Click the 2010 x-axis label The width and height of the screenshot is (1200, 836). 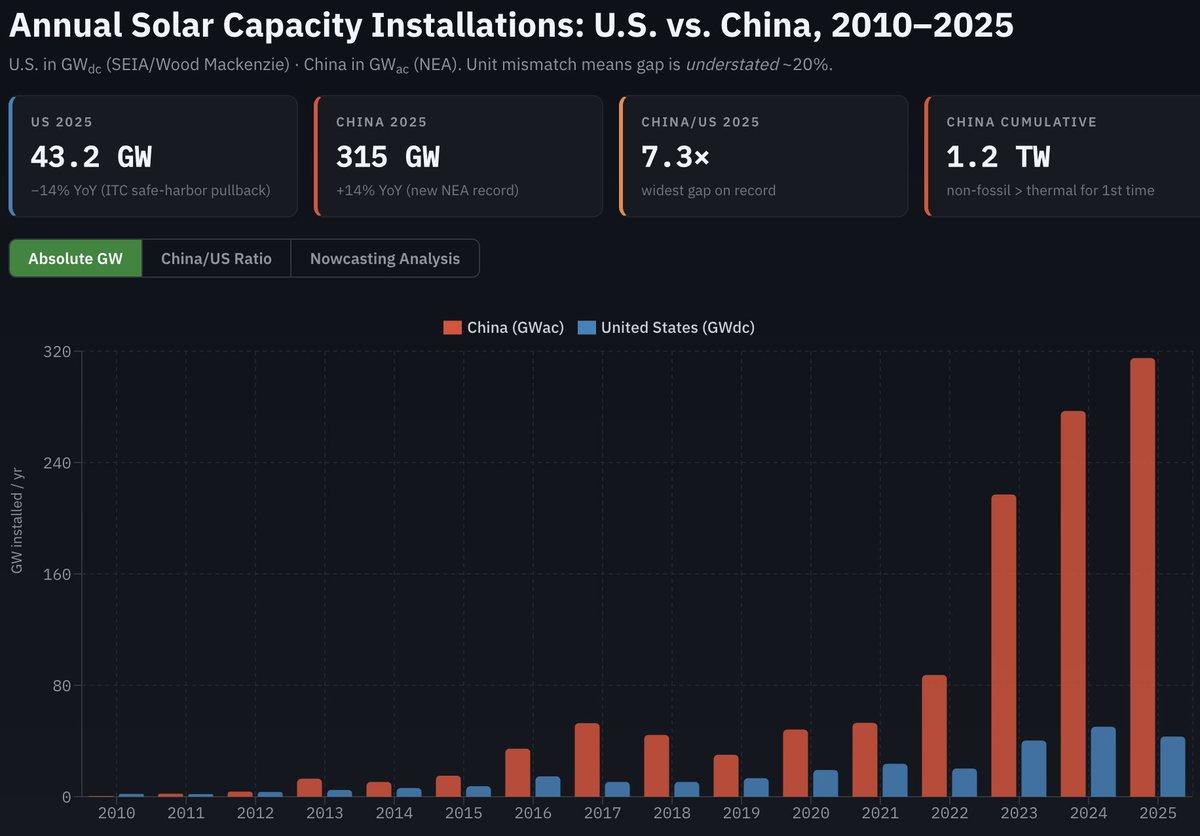pyautogui.click(x=117, y=814)
